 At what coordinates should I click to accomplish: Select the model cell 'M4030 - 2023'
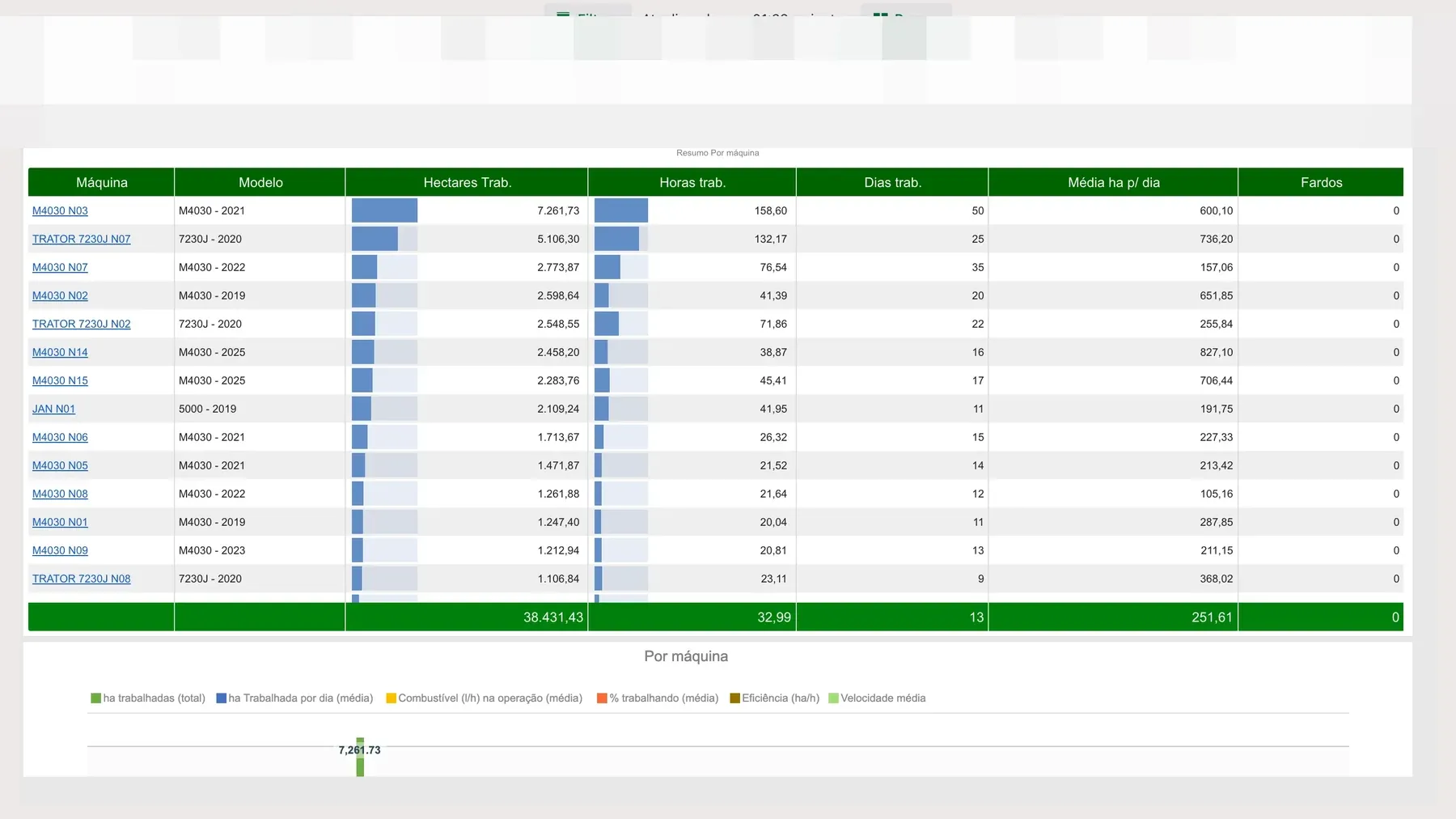(x=212, y=550)
